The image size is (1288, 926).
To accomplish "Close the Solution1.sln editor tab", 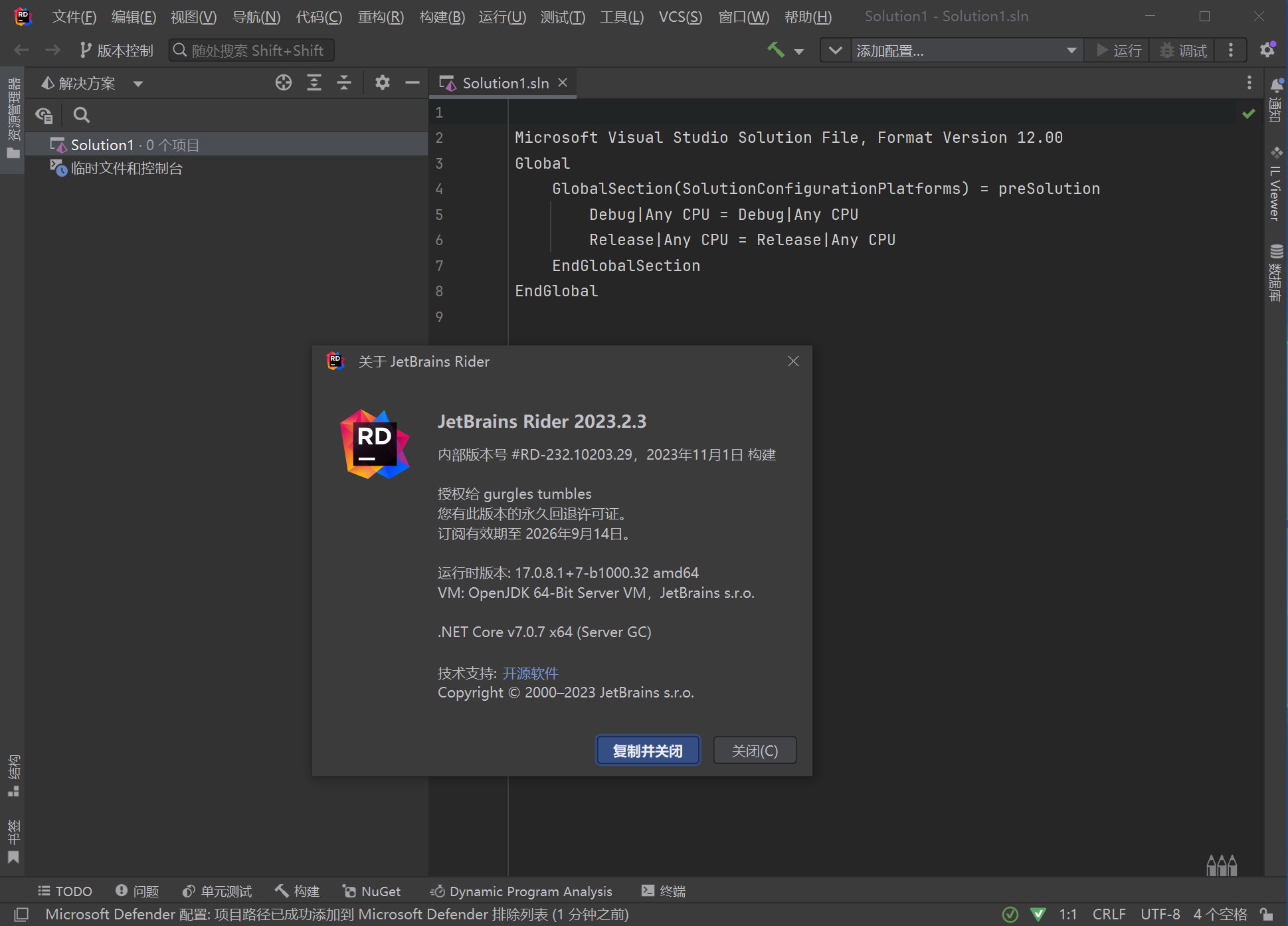I will pyautogui.click(x=563, y=82).
